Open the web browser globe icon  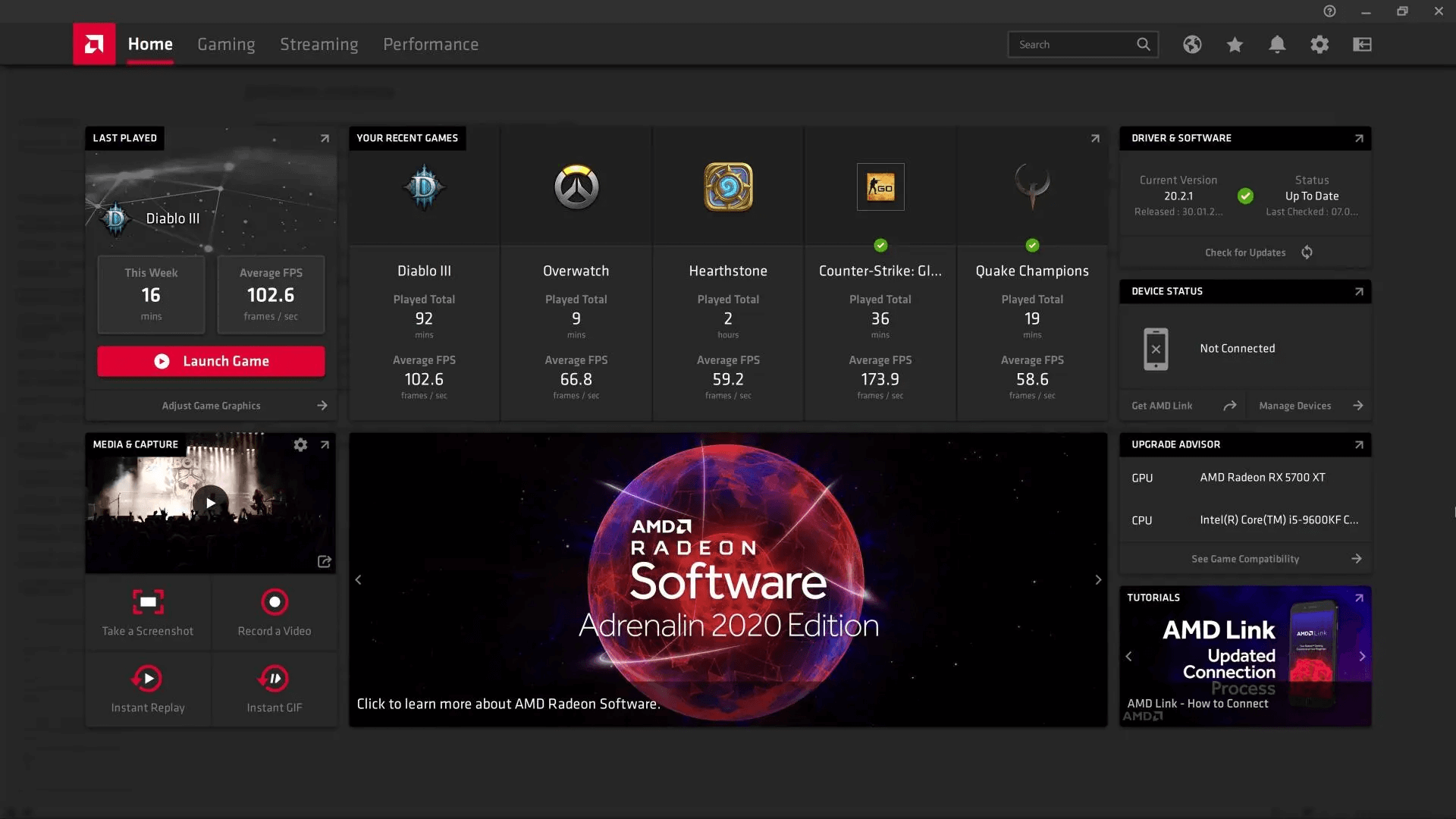click(x=1192, y=45)
